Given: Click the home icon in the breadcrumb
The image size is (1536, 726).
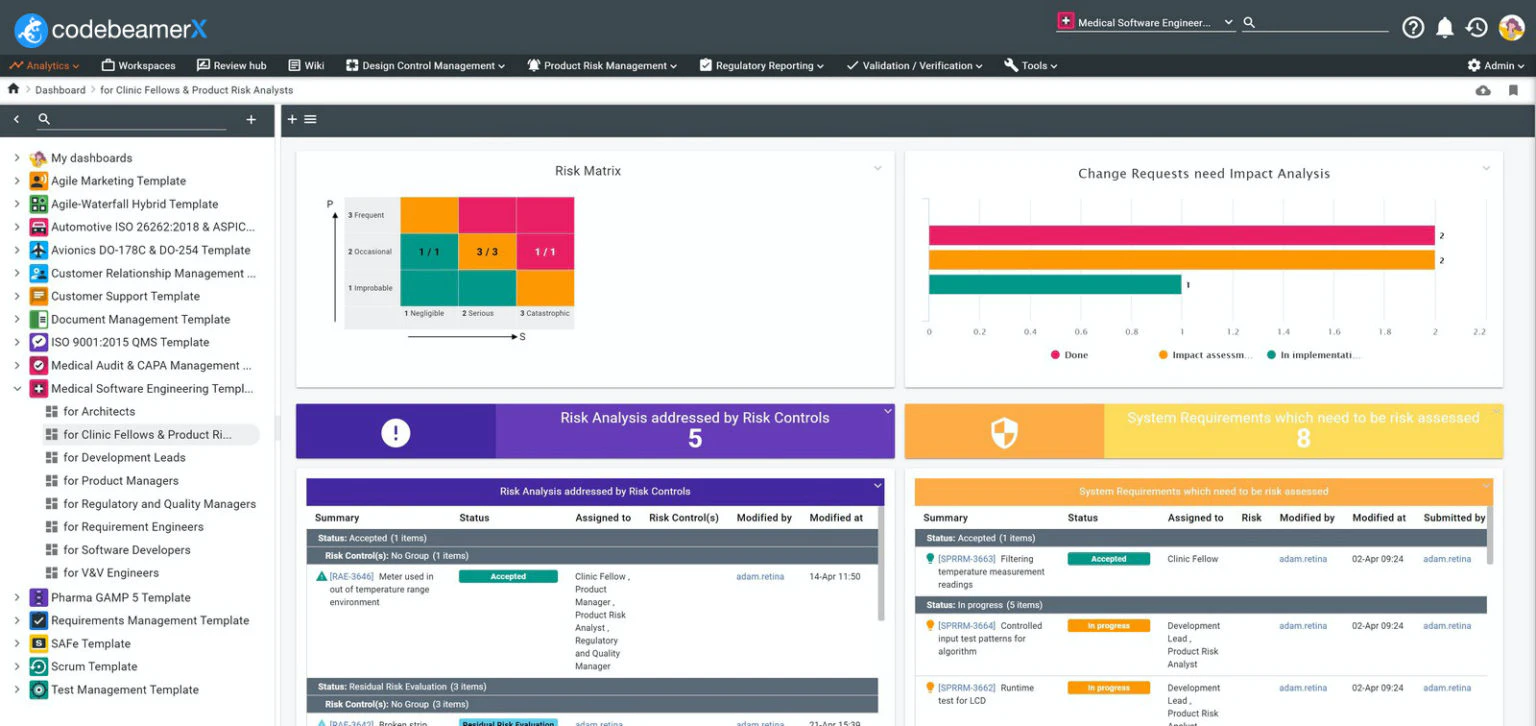Looking at the screenshot, I should coord(13,90).
